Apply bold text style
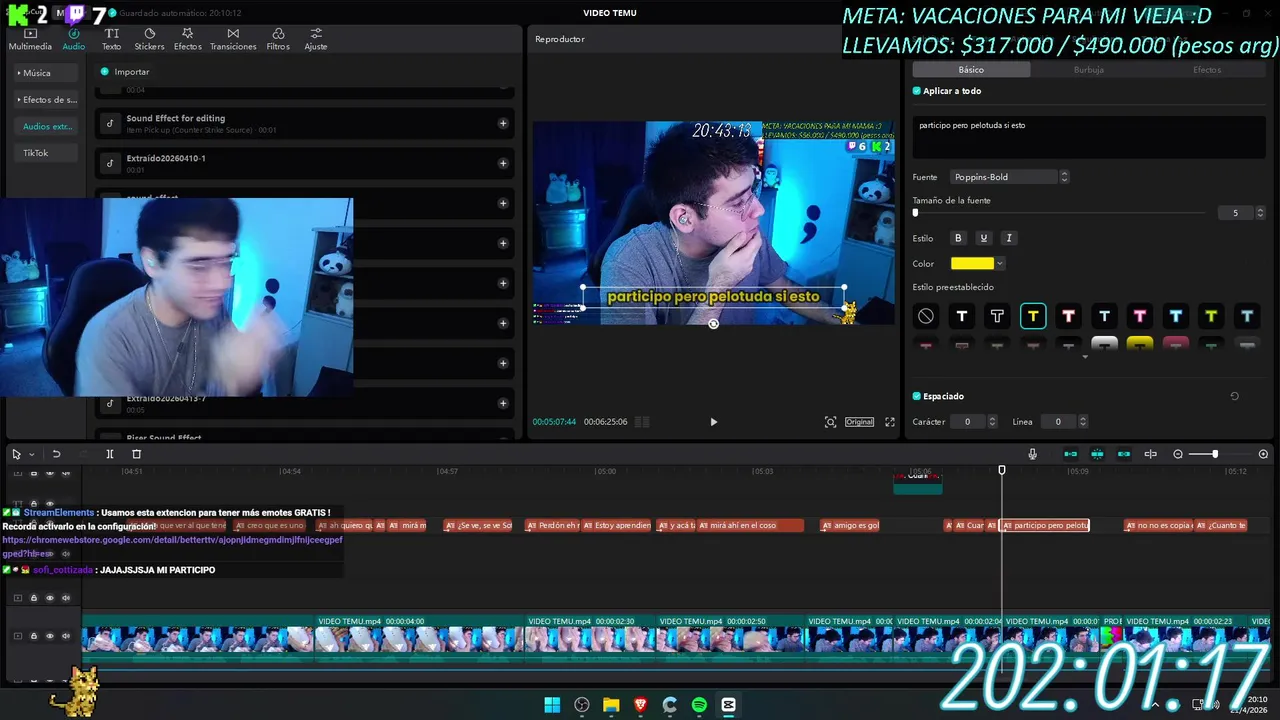The width and height of the screenshot is (1280, 720). coord(958,238)
